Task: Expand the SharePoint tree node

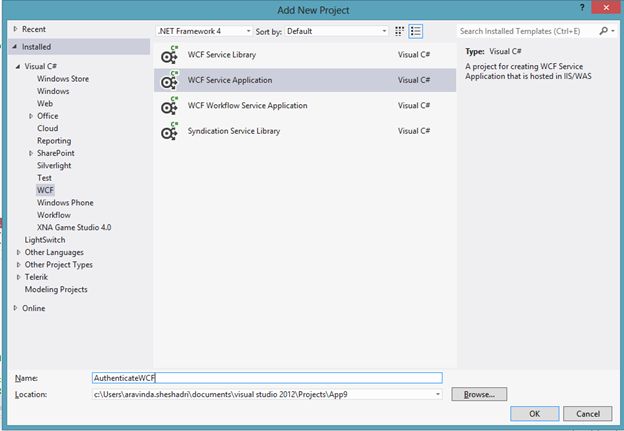Action: [31, 153]
